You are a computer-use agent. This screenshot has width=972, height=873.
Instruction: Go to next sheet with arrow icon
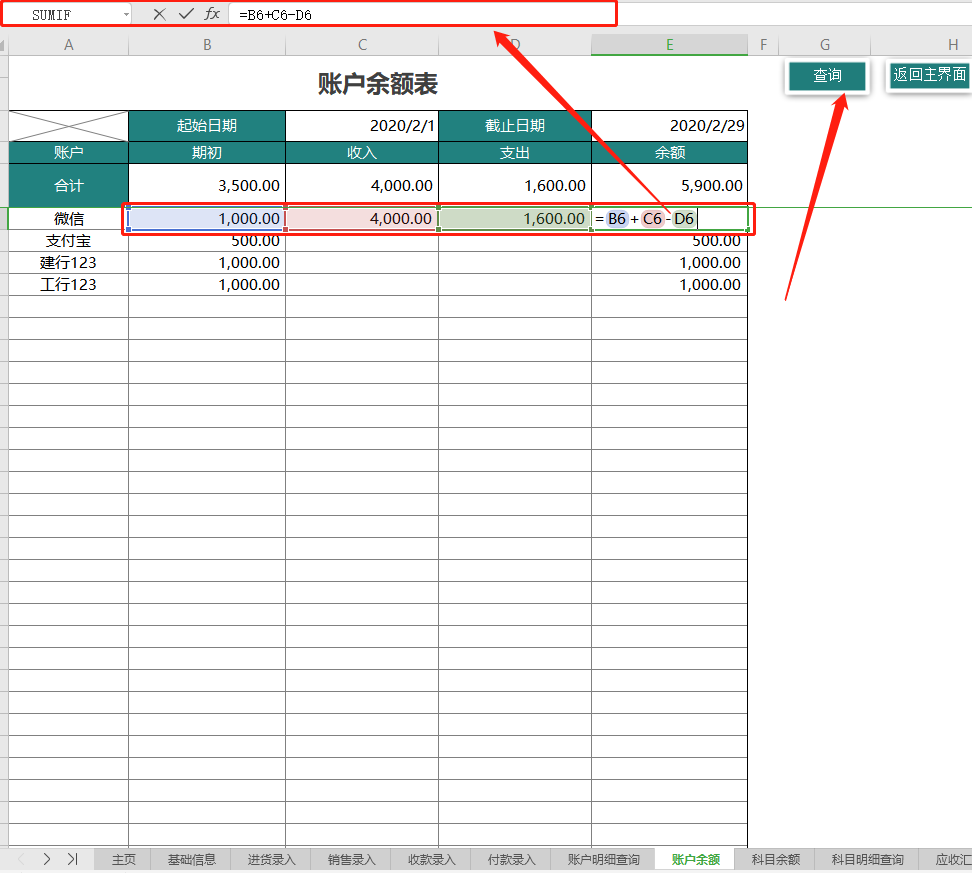pyautogui.click(x=46, y=859)
